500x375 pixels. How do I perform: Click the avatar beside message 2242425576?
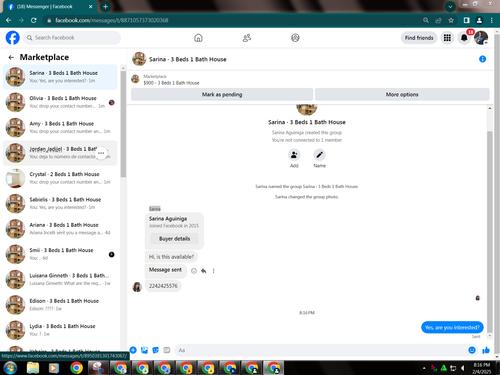tap(137, 286)
